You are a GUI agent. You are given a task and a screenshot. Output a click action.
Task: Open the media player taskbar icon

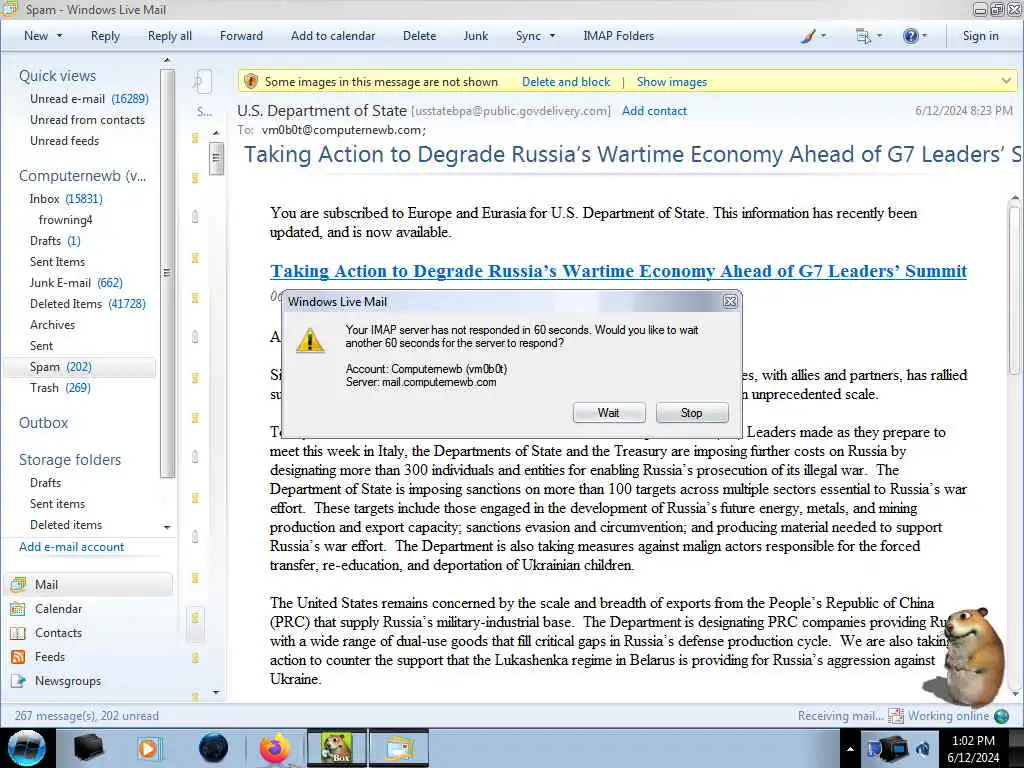(x=148, y=748)
